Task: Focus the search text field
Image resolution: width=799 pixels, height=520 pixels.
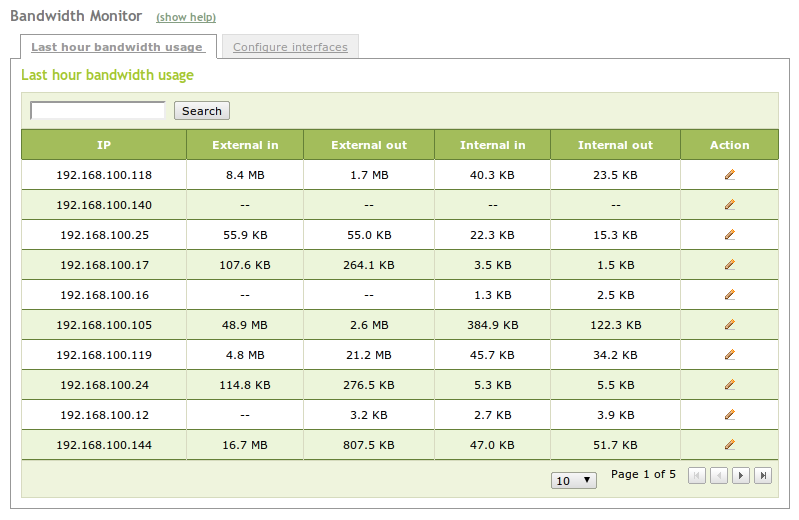Action: tap(98, 111)
